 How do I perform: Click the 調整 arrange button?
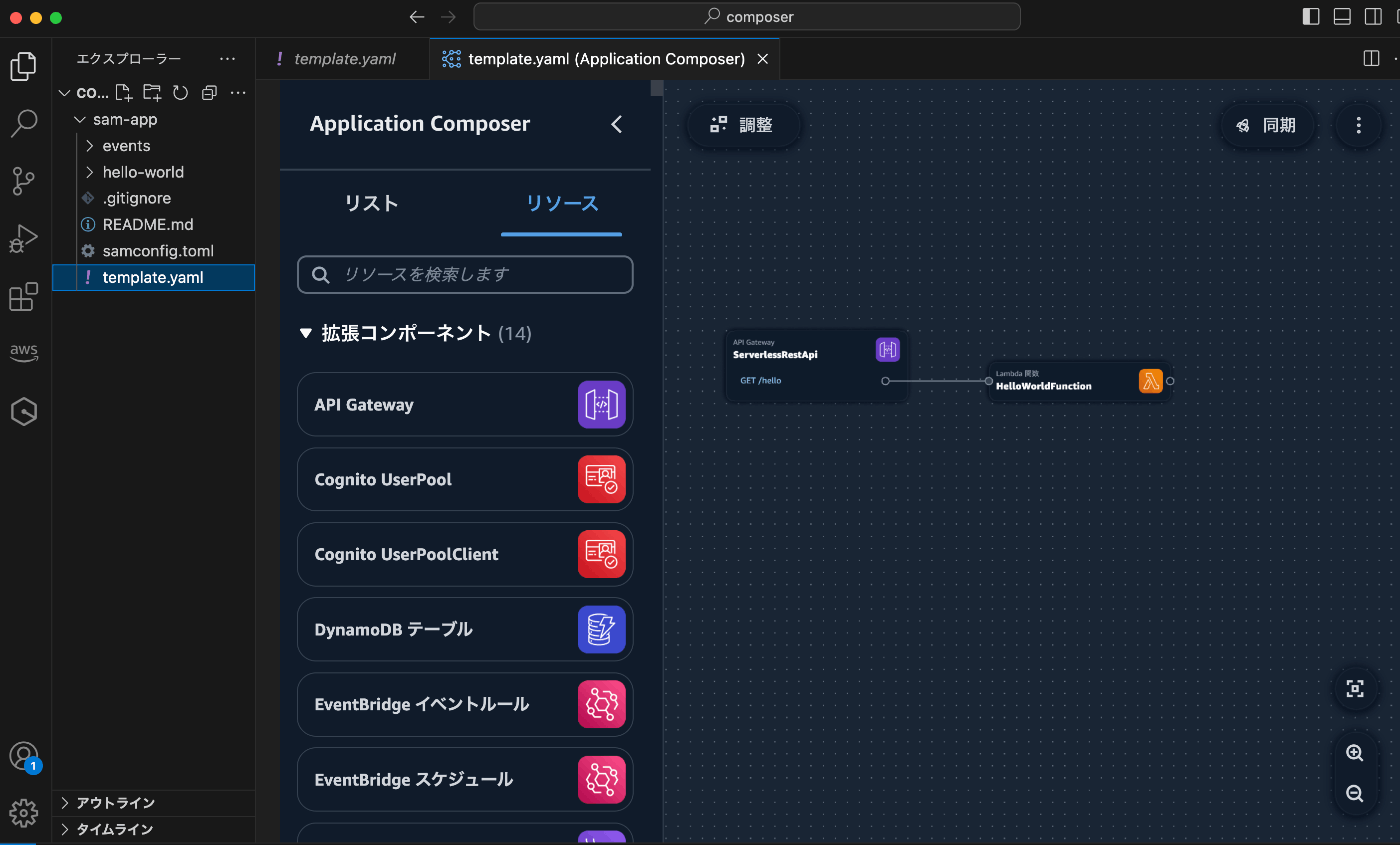click(742, 125)
